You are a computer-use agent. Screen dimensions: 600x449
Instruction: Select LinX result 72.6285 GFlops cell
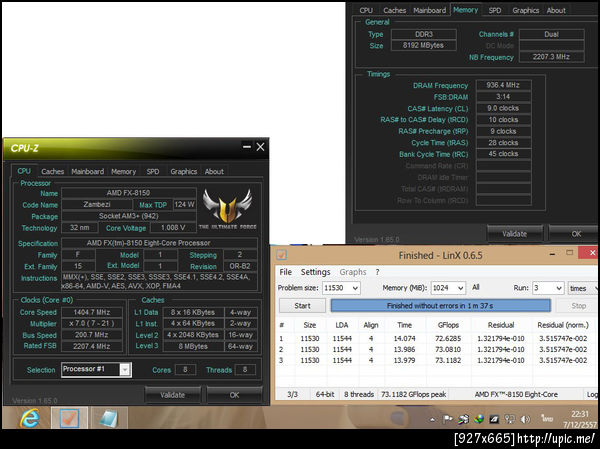[x=448, y=338]
